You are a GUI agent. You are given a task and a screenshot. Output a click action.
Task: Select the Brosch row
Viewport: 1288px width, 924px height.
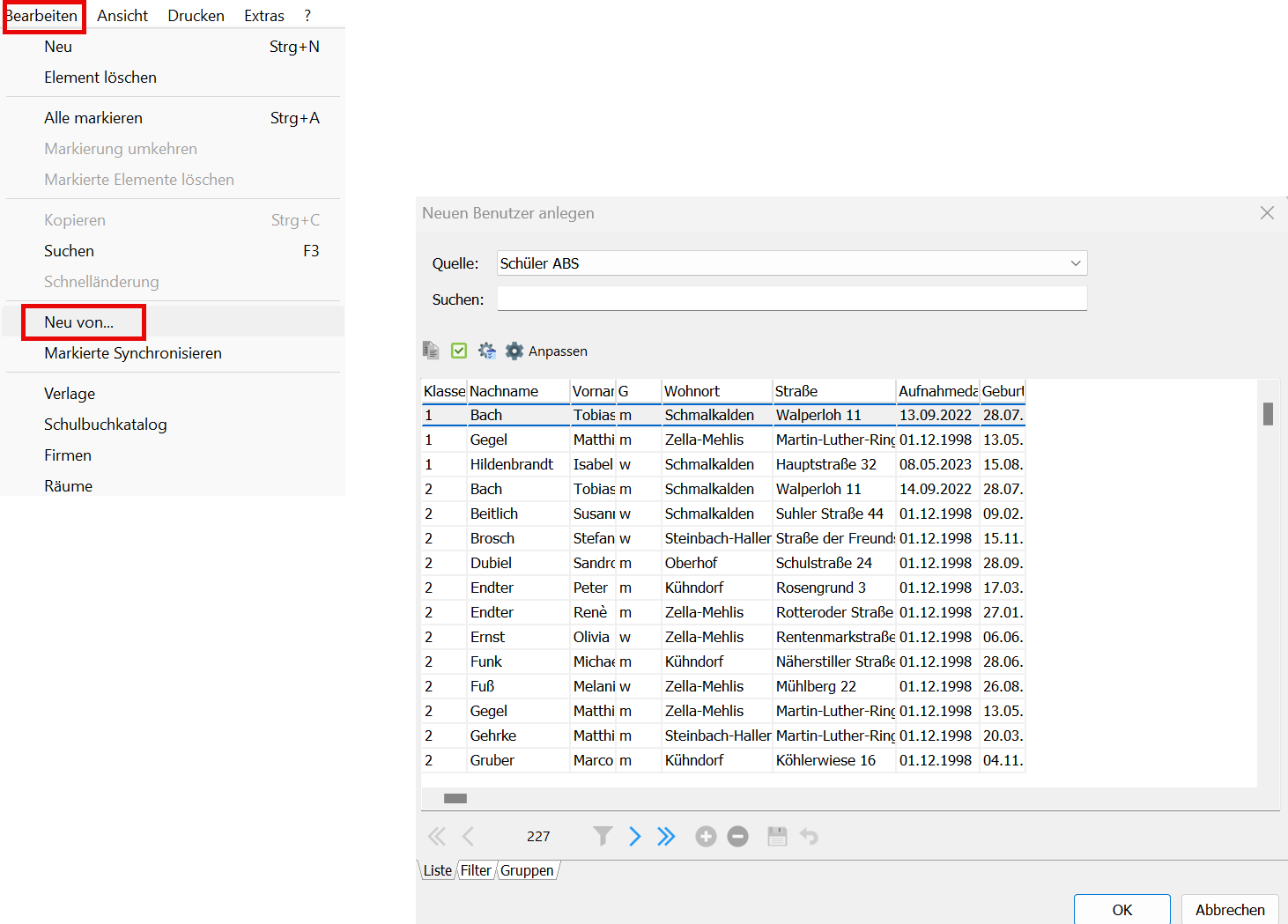723,538
